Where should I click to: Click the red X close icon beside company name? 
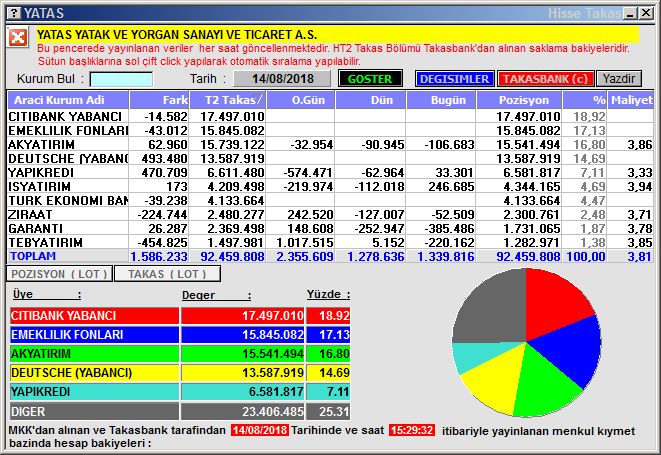[x=18, y=38]
